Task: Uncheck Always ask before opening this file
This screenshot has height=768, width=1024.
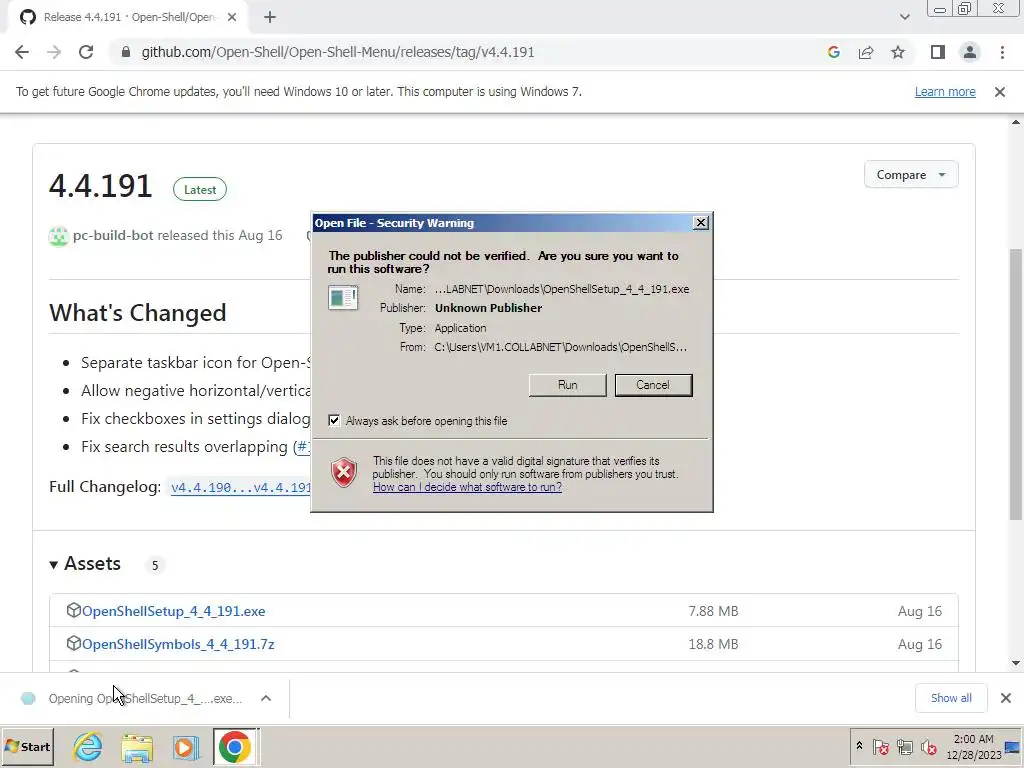Action: coord(334,421)
